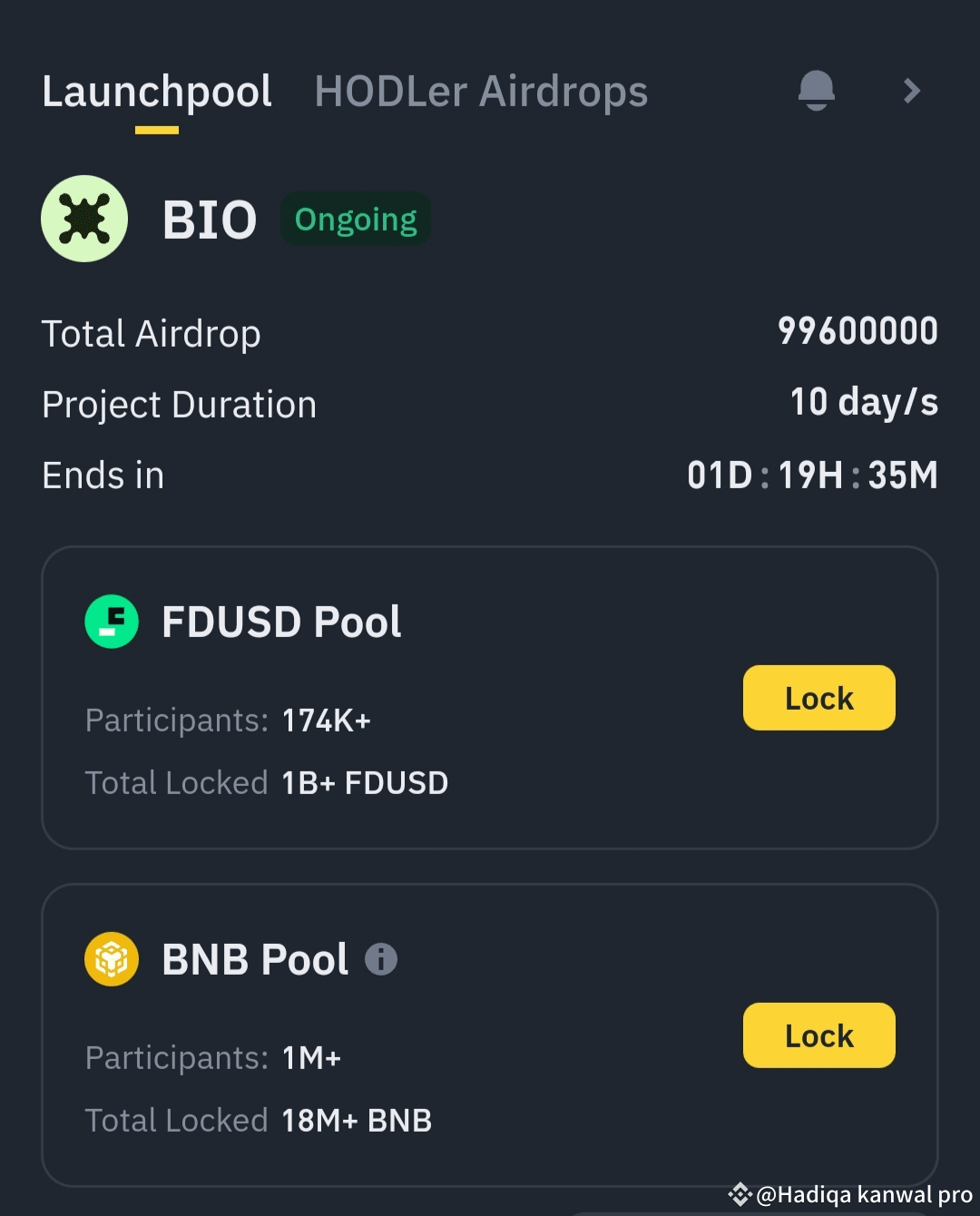Open the BNB Pool card title
Image resolution: width=980 pixels, height=1216 pixels.
[255, 960]
